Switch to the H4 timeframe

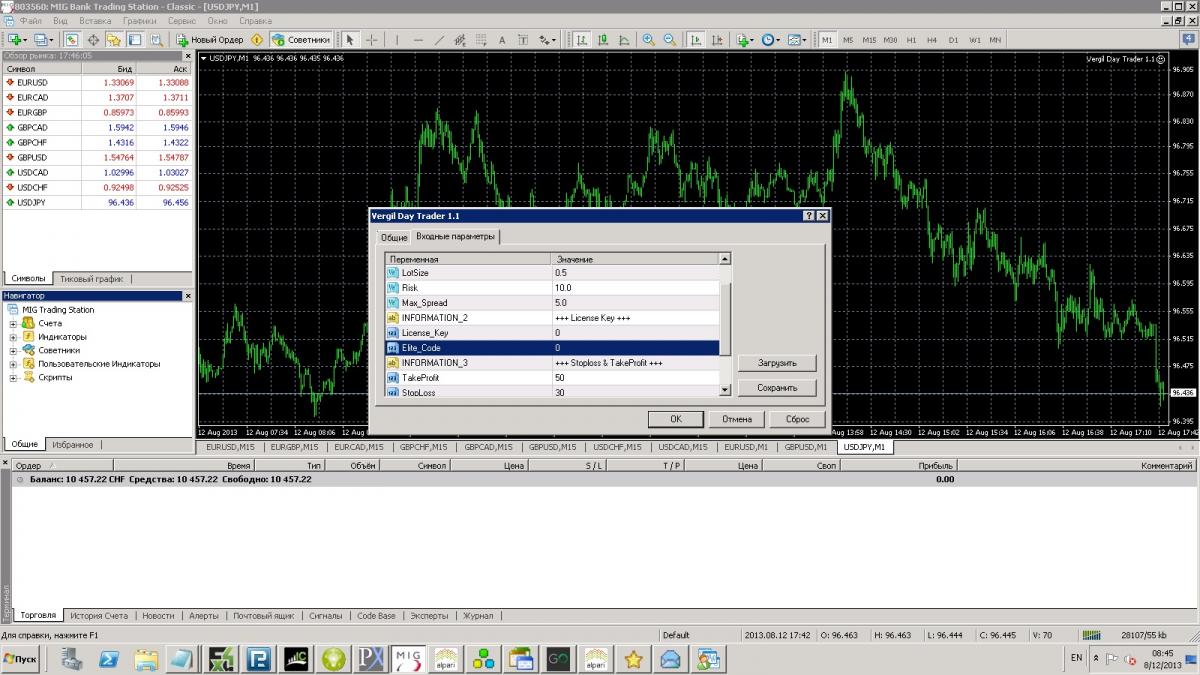point(932,40)
